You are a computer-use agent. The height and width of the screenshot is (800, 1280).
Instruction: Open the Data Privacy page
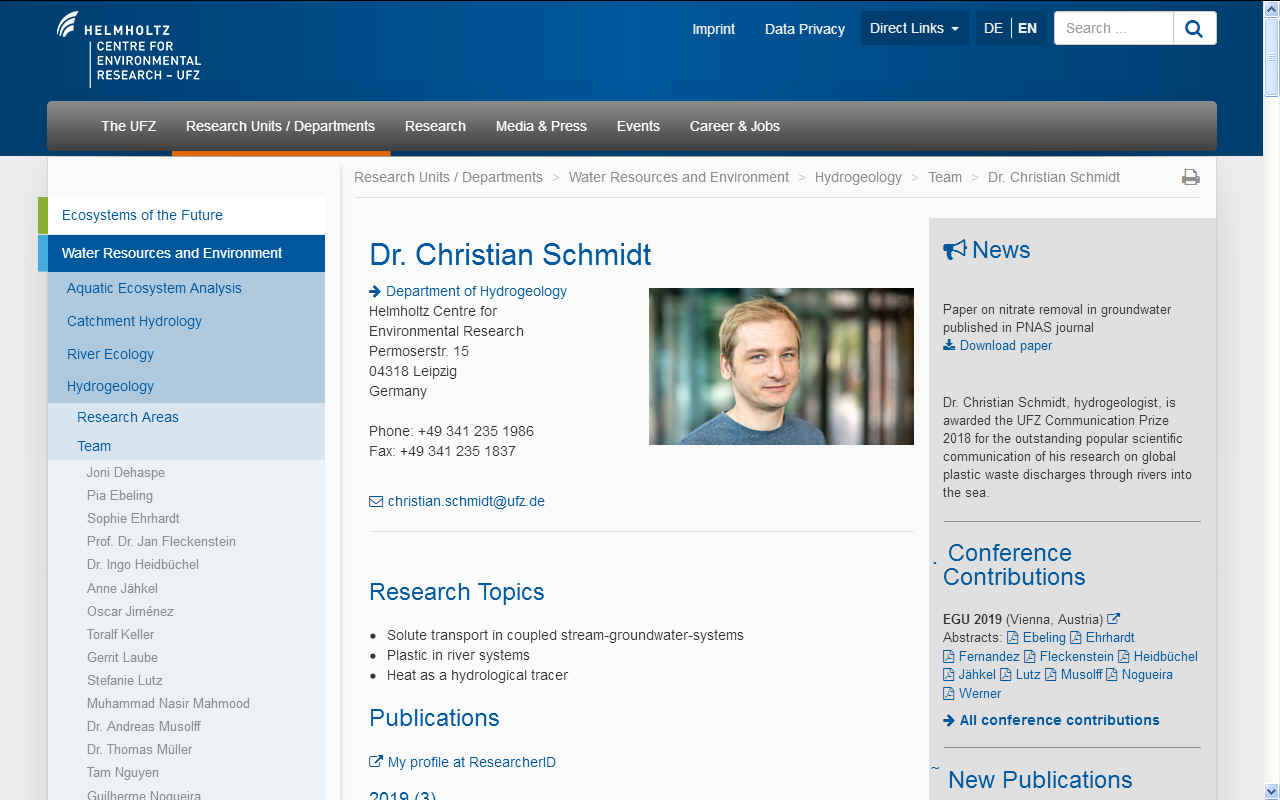tap(805, 29)
